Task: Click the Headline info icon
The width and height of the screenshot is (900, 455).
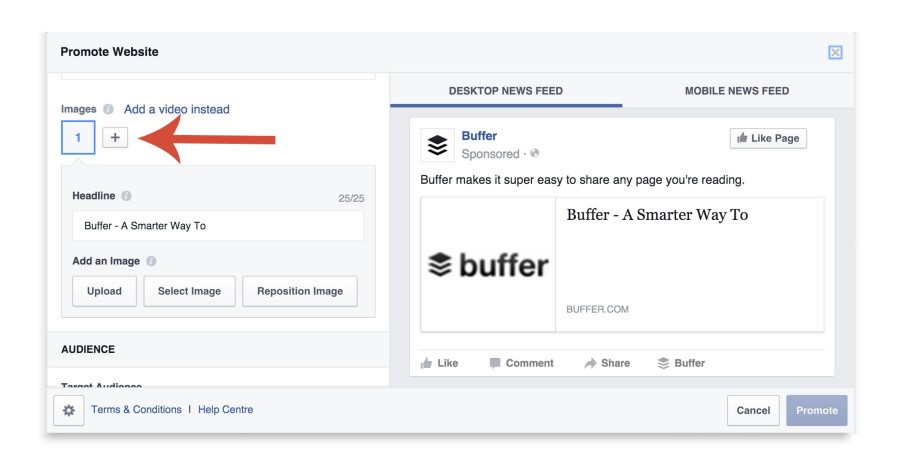Action: 126,196
